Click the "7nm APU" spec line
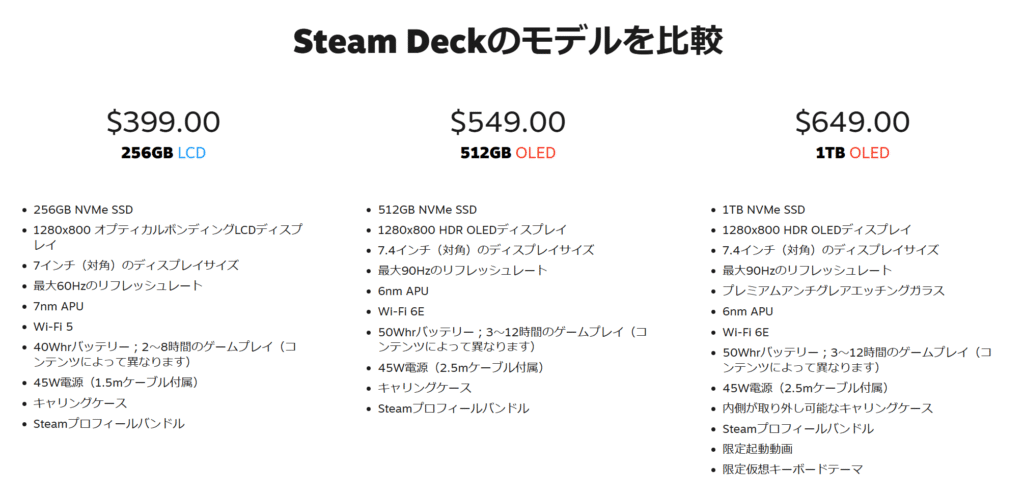 [60, 305]
